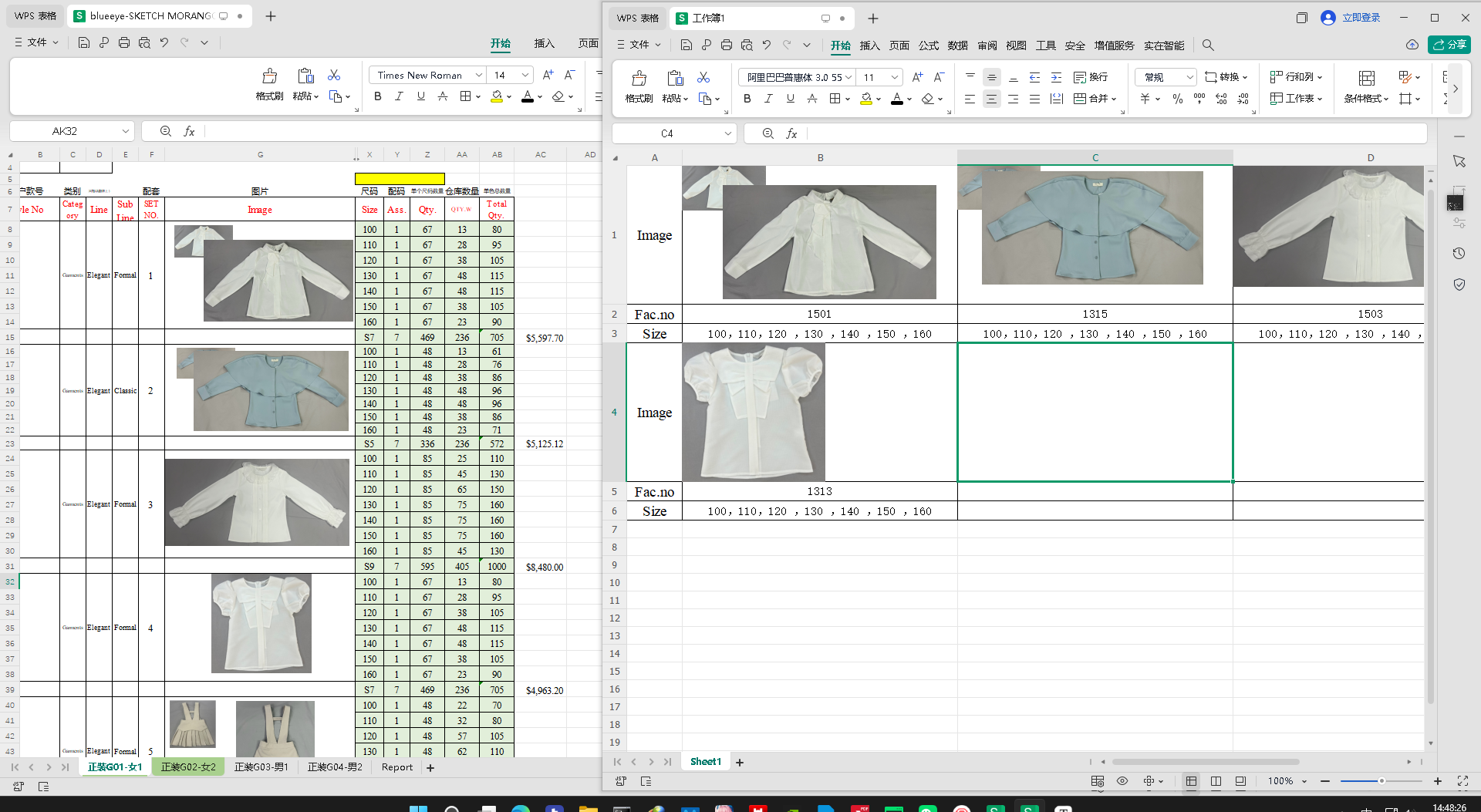Viewport: 1481px width, 812px height.
Task: Switch to the 正装G03-男1 sheet tab
Action: click(x=261, y=767)
